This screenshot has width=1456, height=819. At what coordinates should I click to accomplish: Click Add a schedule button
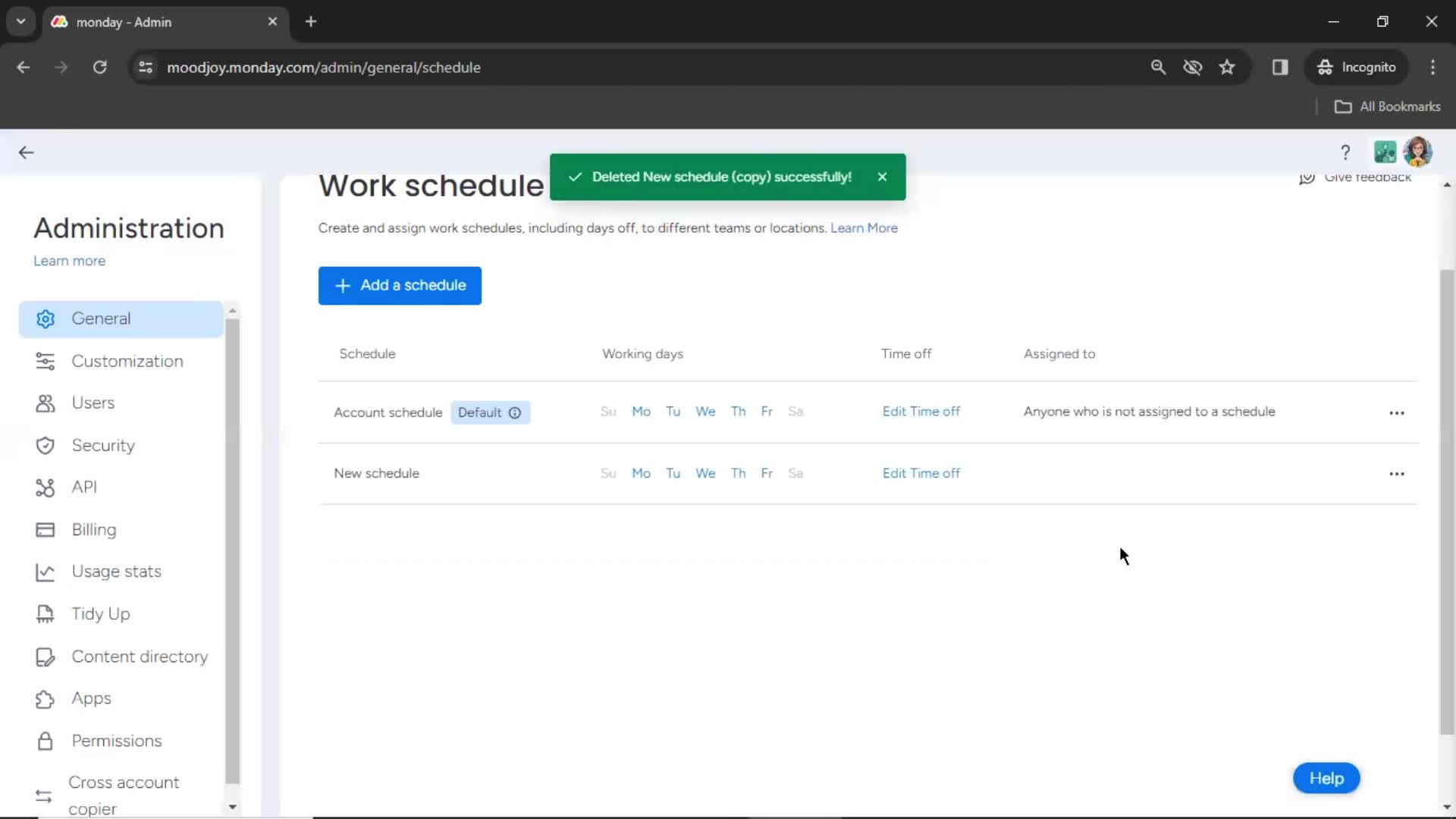(399, 285)
